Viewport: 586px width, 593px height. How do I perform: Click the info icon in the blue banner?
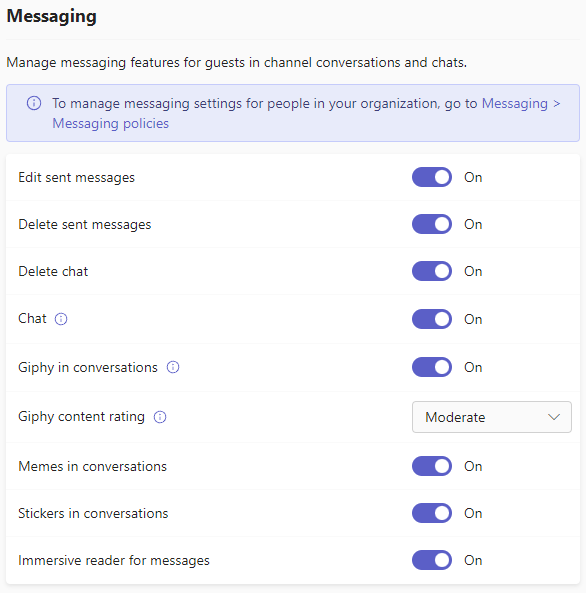click(34, 103)
